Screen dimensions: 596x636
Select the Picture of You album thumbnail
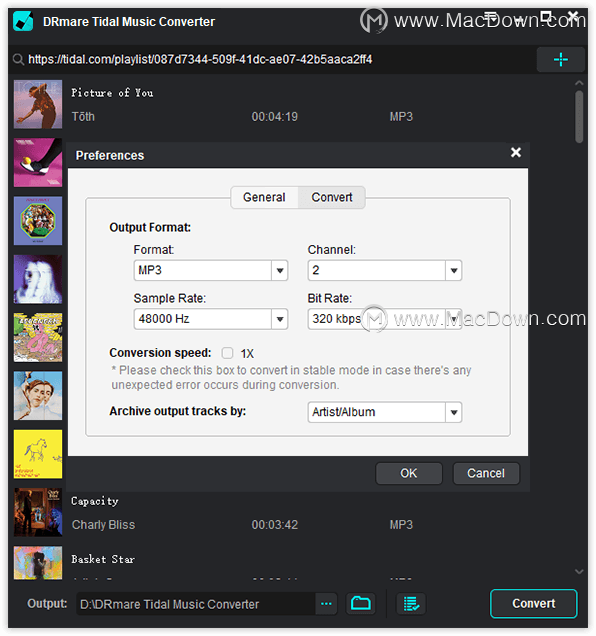pos(38,104)
